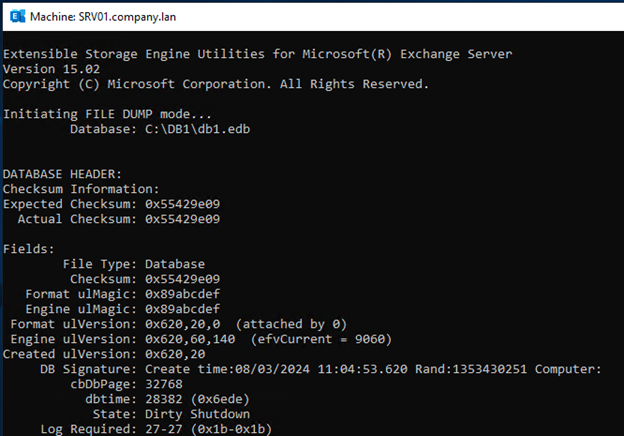Screen dimensions: 624x436
Task: Click the cbDbPage value 32768
Action: coord(164,384)
